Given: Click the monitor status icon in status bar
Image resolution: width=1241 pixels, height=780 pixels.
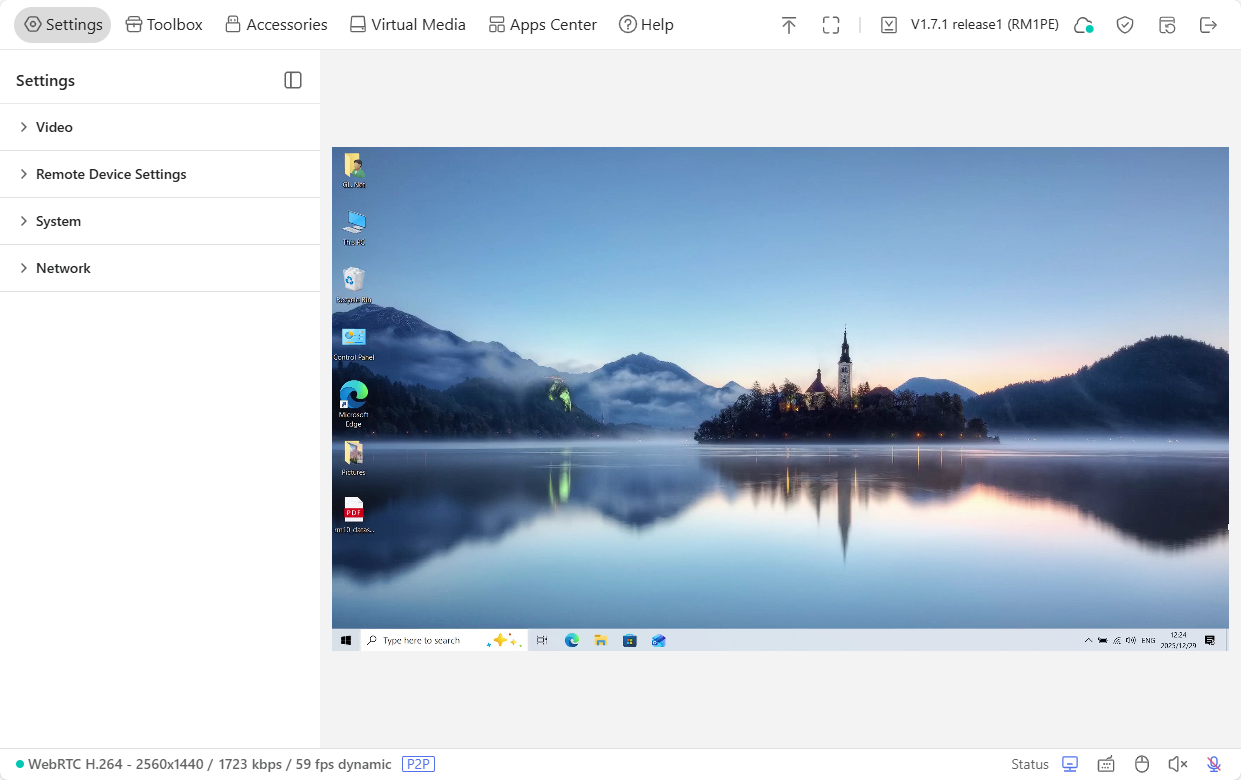Looking at the screenshot, I should click(x=1070, y=764).
